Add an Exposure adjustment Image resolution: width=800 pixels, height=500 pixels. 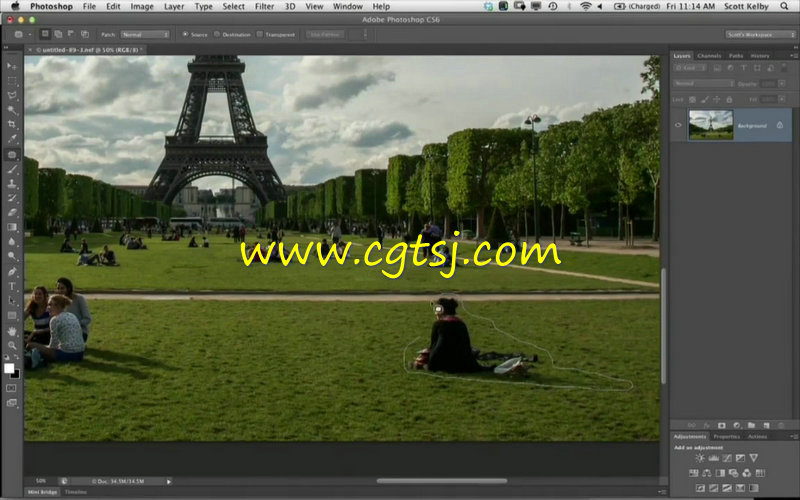[740, 458]
